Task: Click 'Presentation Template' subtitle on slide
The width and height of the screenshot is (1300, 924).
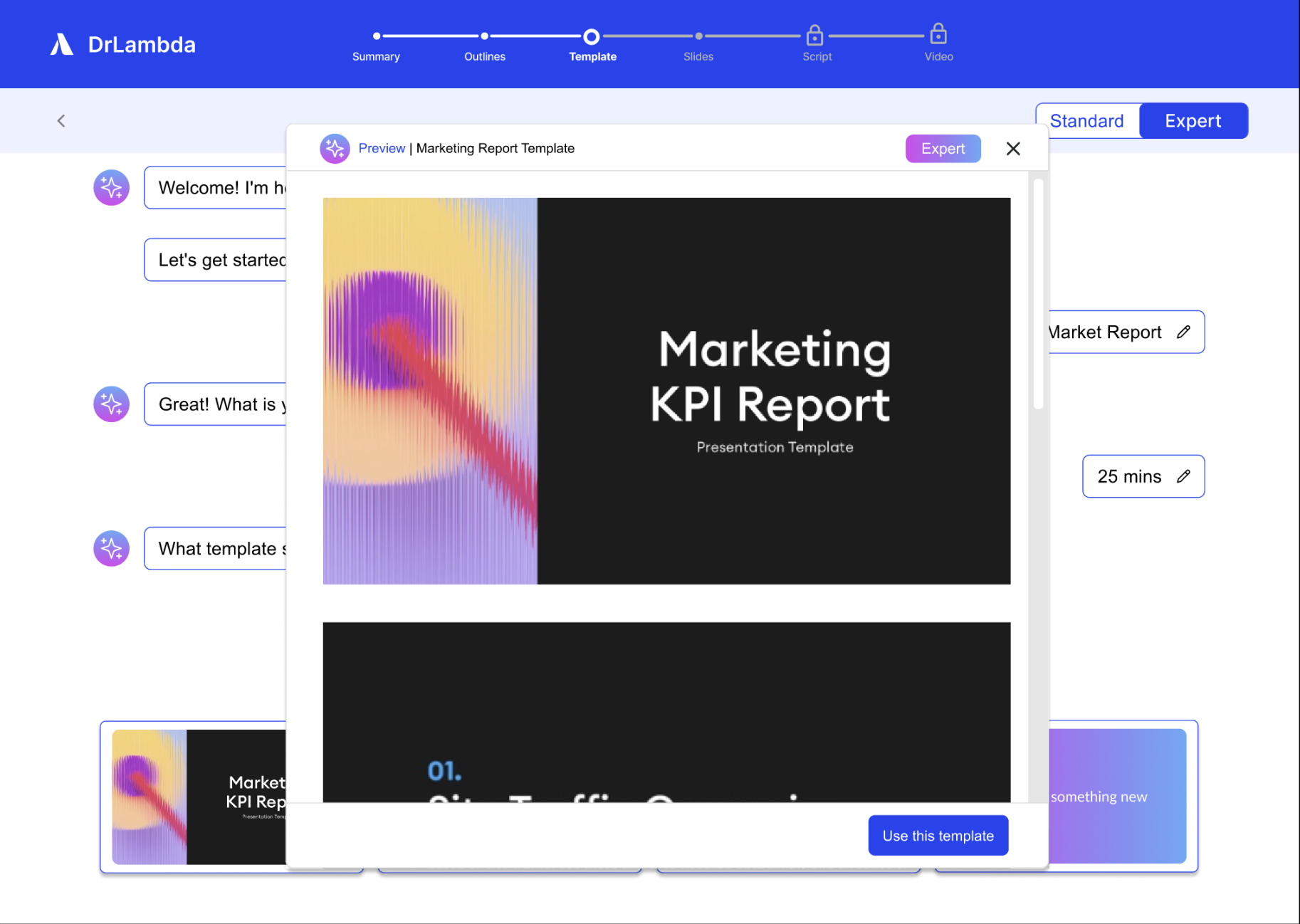Action: [x=775, y=447]
